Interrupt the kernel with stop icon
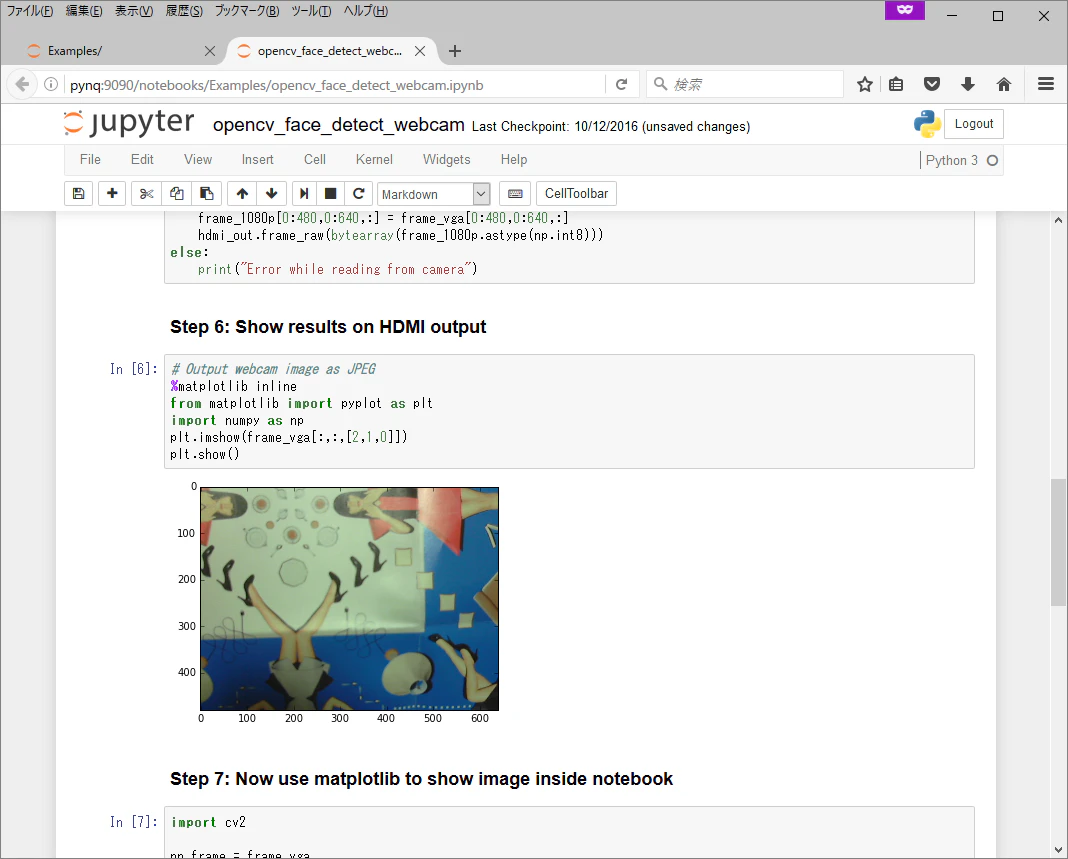The width and height of the screenshot is (1068, 859). pyautogui.click(x=330, y=193)
